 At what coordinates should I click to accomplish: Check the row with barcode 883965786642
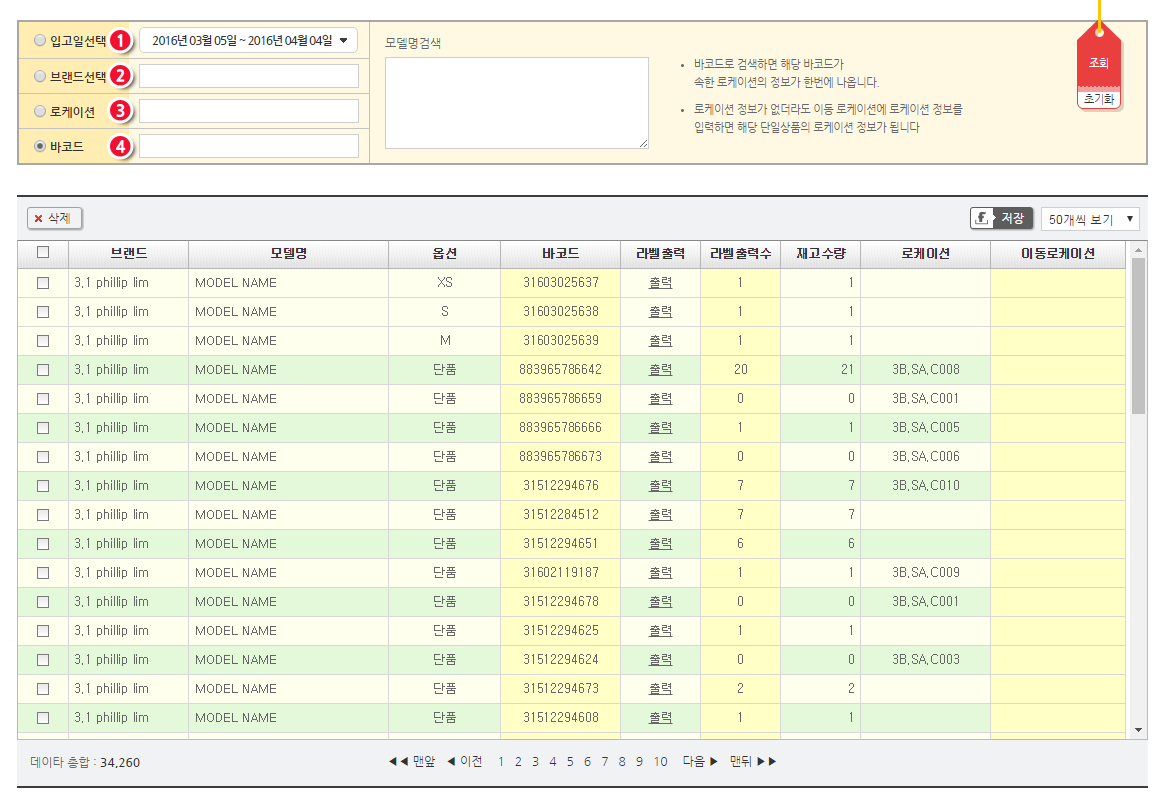[x=43, y=370]
